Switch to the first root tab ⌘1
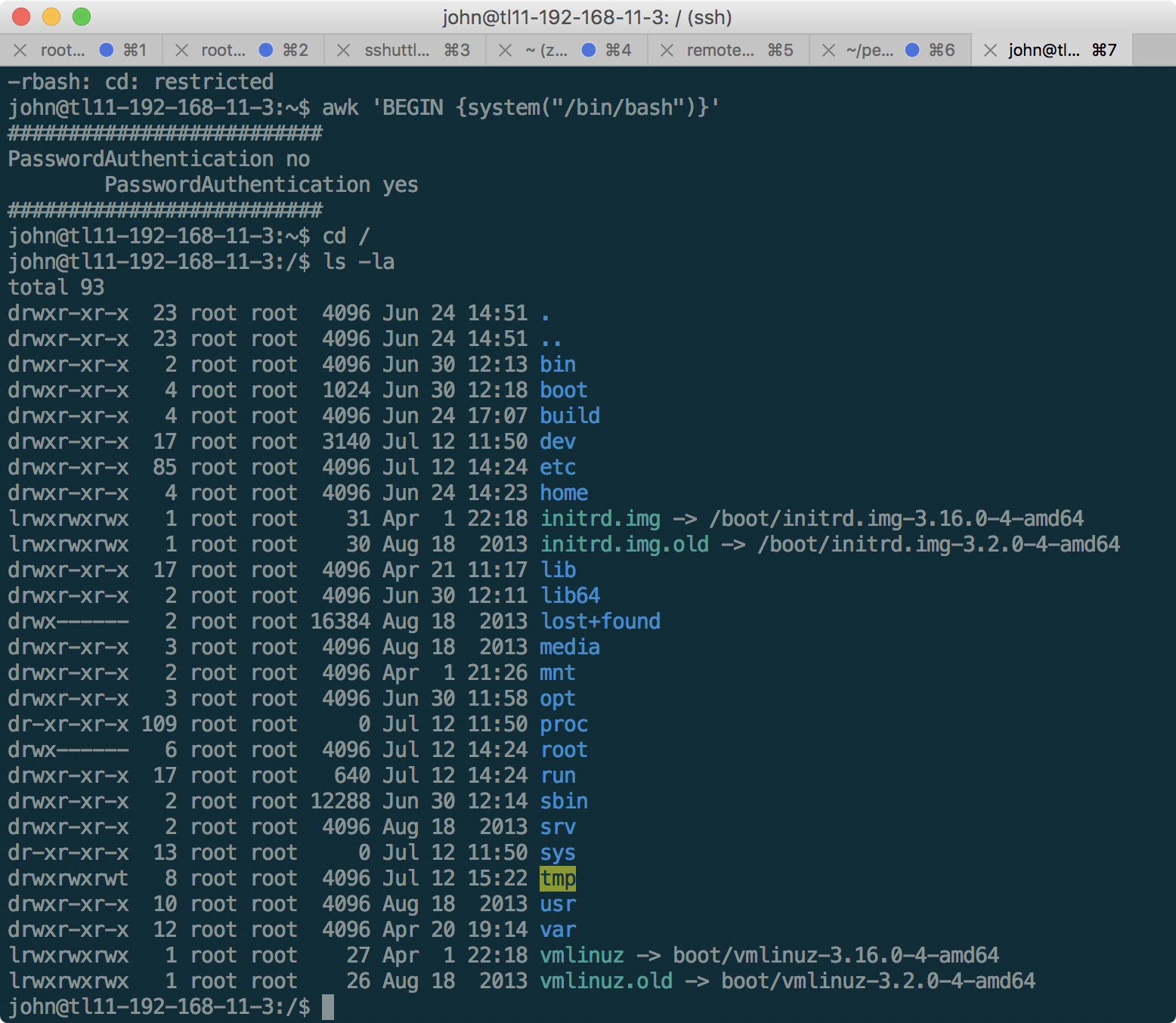Image resolution: width=1176 pixels, height=1023 pixels. (x=82, y=51)
